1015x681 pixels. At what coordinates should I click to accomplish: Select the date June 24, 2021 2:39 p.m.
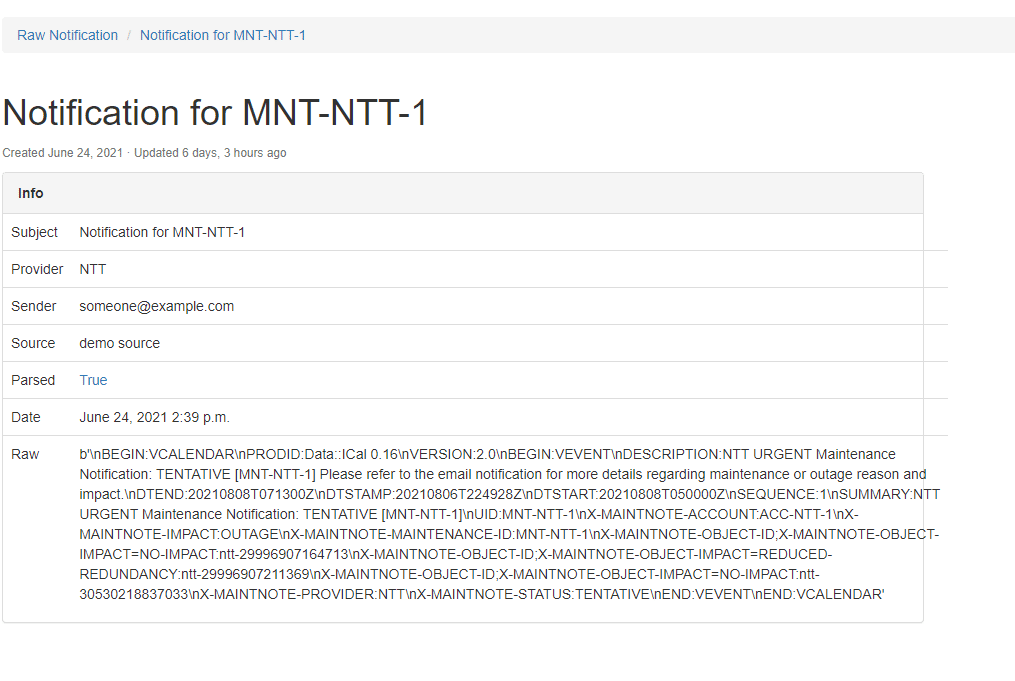pyautogui.click(x=154, y=417)
